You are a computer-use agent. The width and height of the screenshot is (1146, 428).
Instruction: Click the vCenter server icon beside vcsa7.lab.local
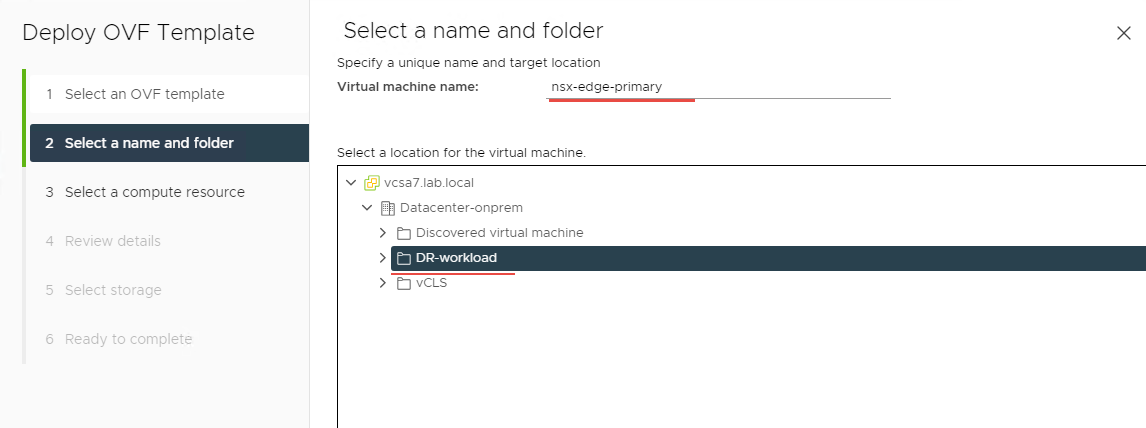click(372, 183)
